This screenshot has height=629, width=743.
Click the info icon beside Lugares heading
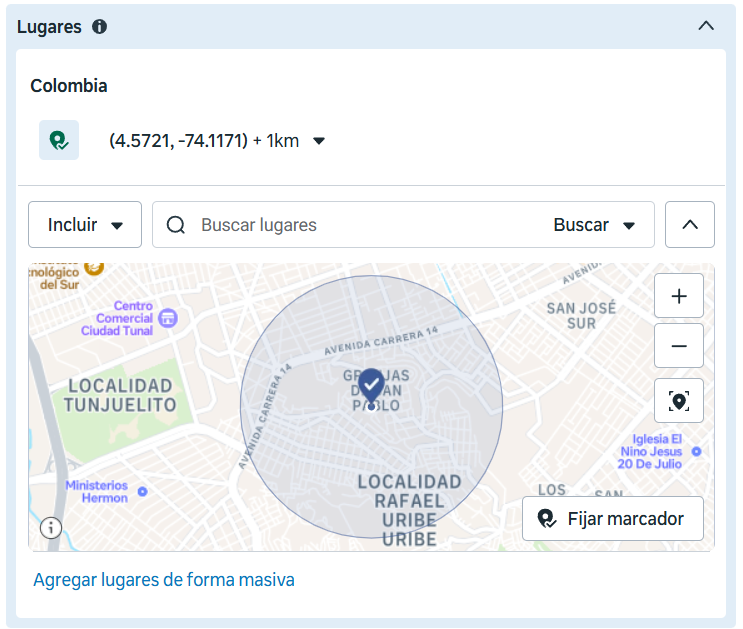99,27
